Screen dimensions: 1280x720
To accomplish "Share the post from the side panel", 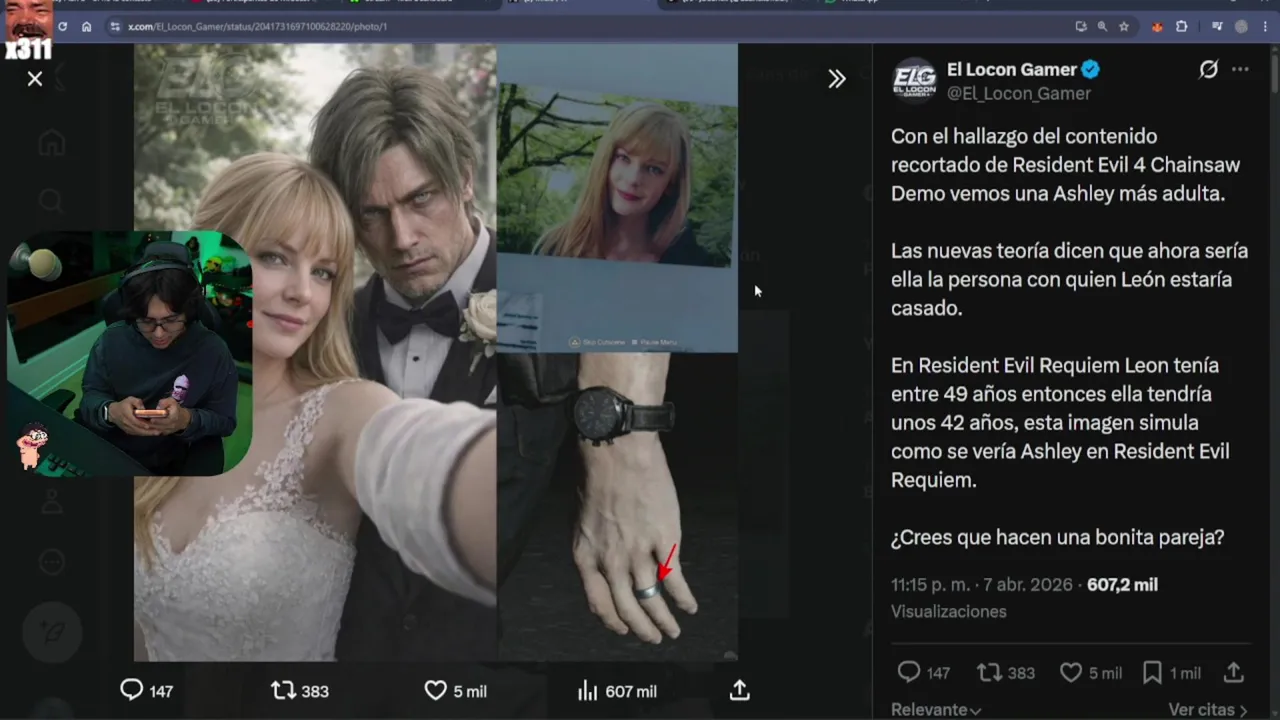I will tap(1233, 673).
